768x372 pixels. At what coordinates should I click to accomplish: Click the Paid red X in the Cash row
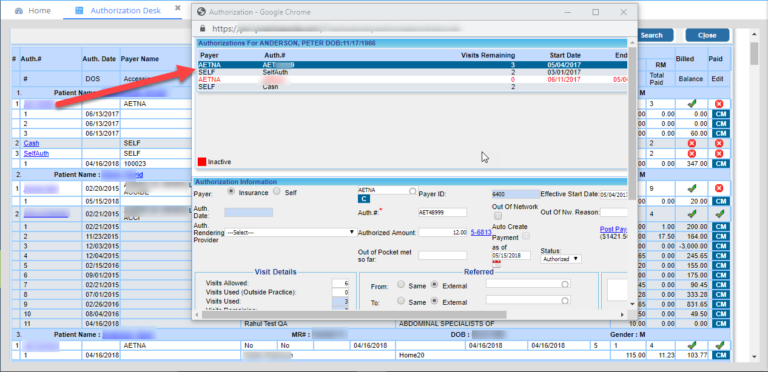[719, 143]
